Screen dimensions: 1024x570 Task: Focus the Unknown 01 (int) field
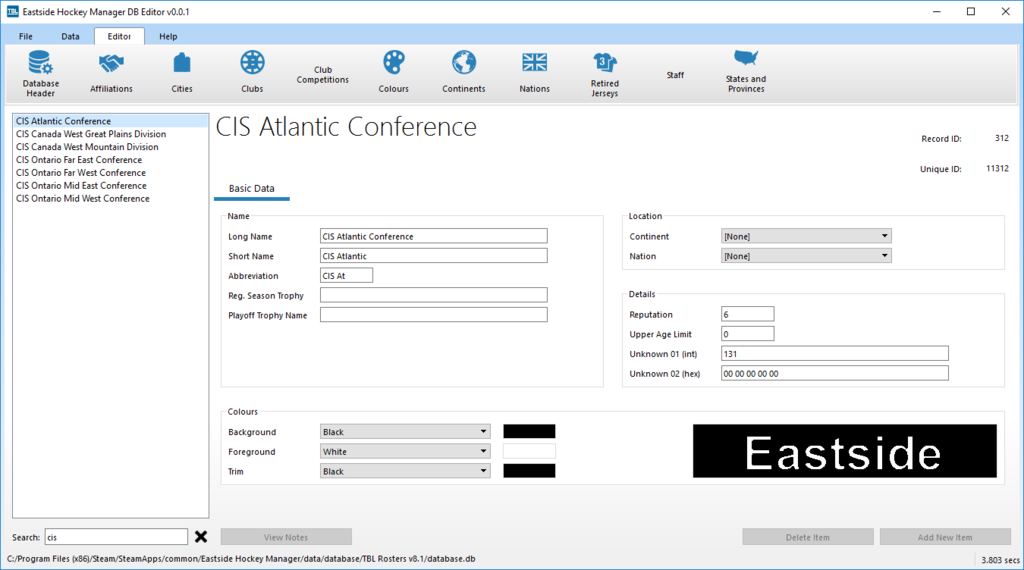(x=835, y=353)
